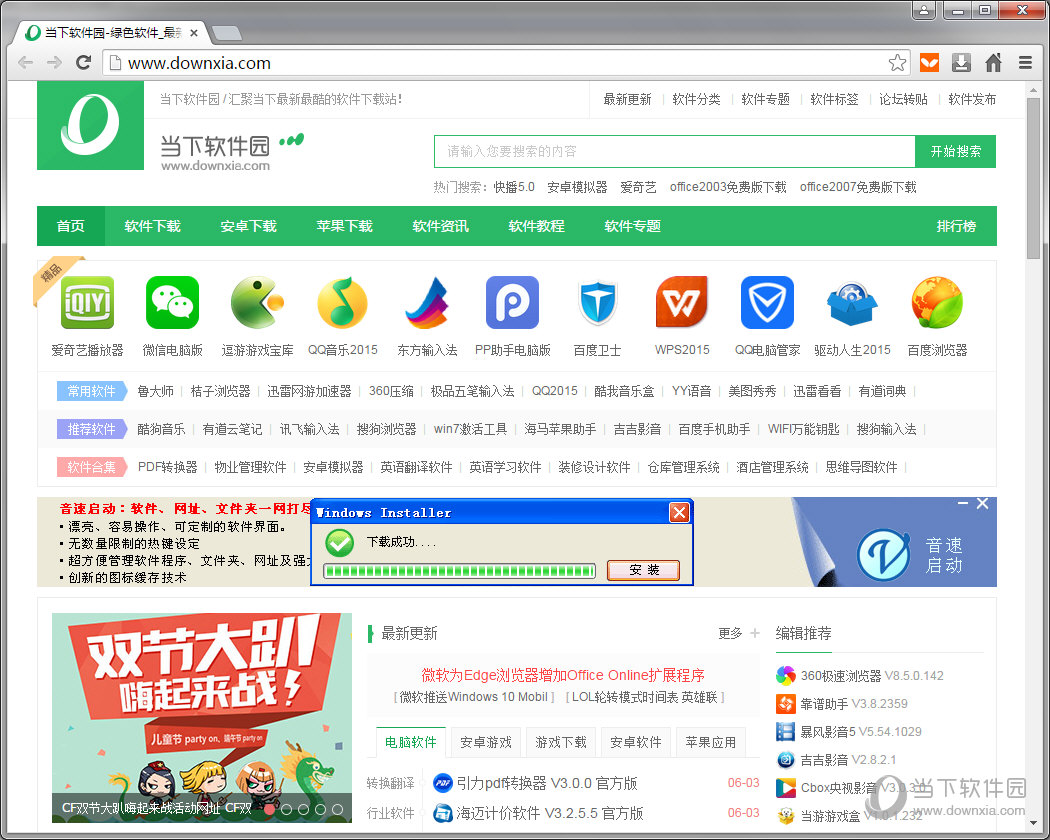The height and width of the screenshot is (840, 1050).
Task: Open the 百度卫士 shield icon
Action: (597, 303)
